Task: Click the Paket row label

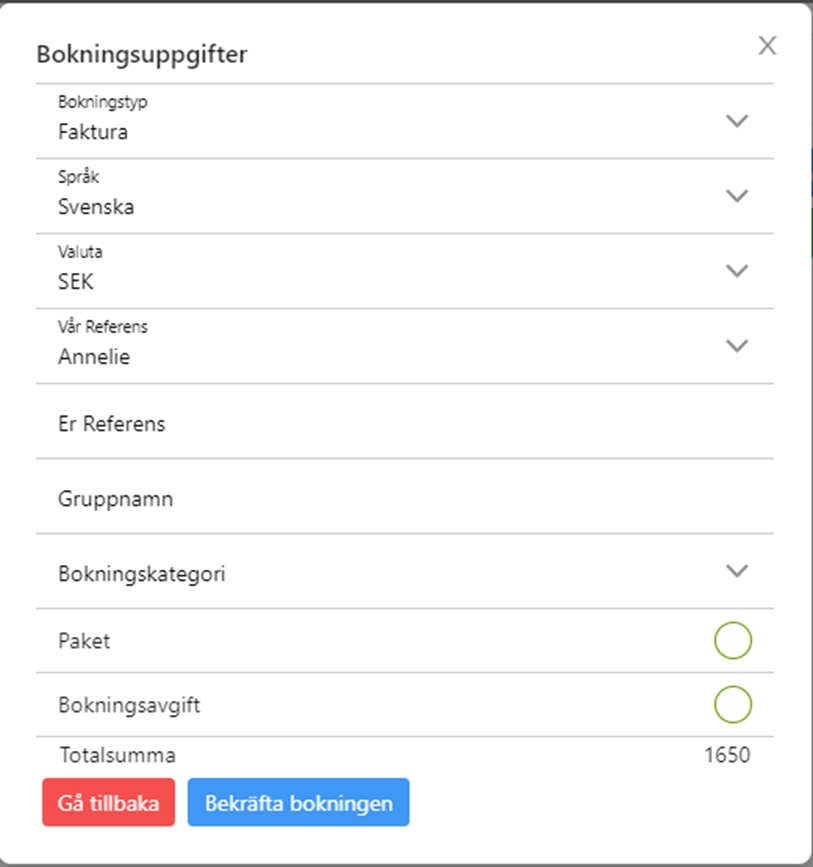Action: (x=84, y=641)
